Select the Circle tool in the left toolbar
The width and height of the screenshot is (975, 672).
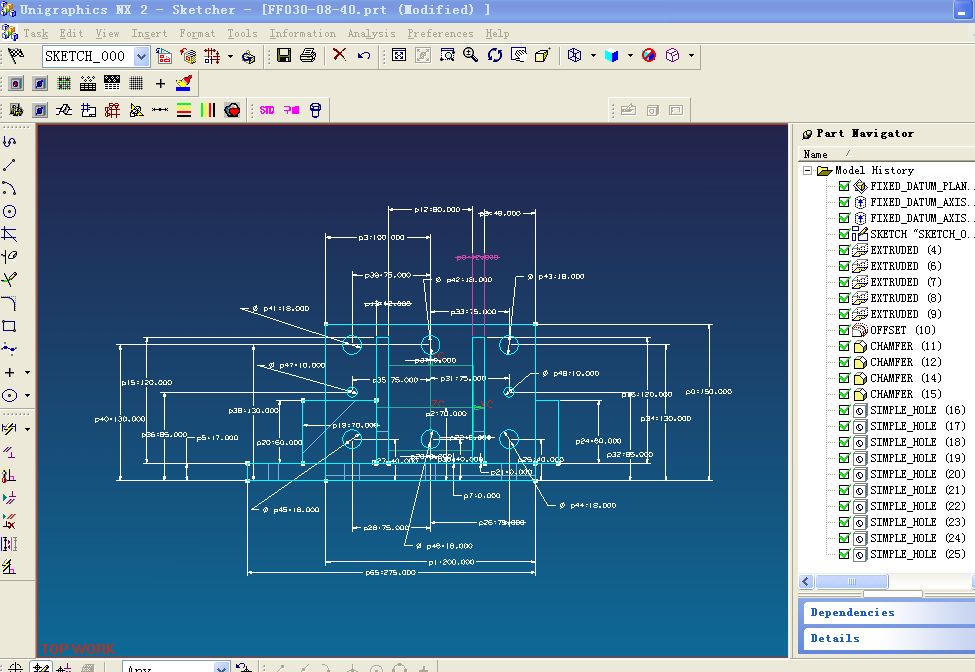[x=9, y=211]
